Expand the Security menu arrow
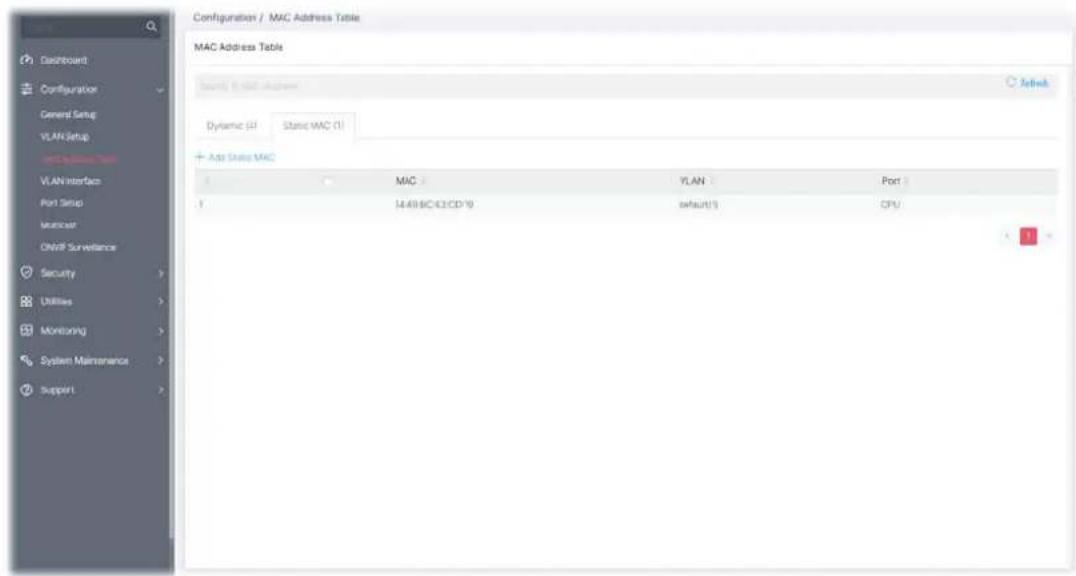The width and height of the screenshot is (1076, 576). click(x=161, y=273)
